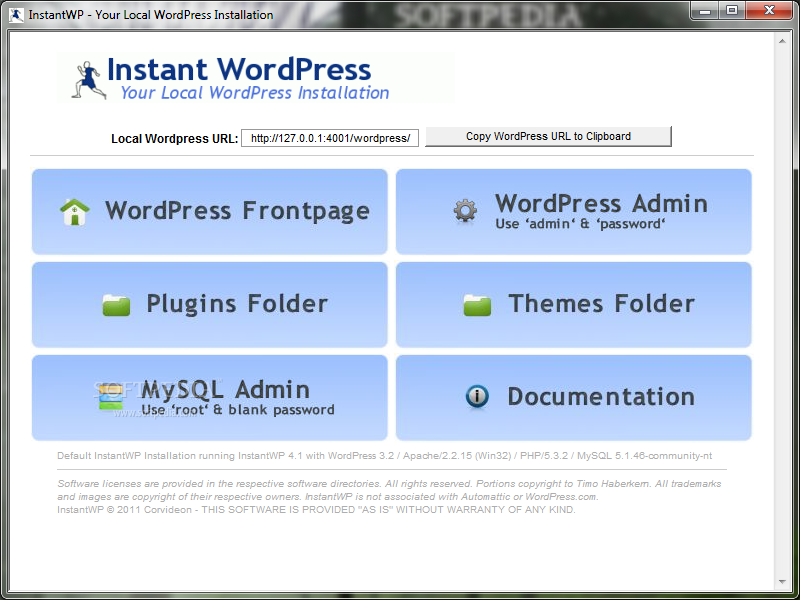Open WordPress Admin panel

(x=573, y=211)
